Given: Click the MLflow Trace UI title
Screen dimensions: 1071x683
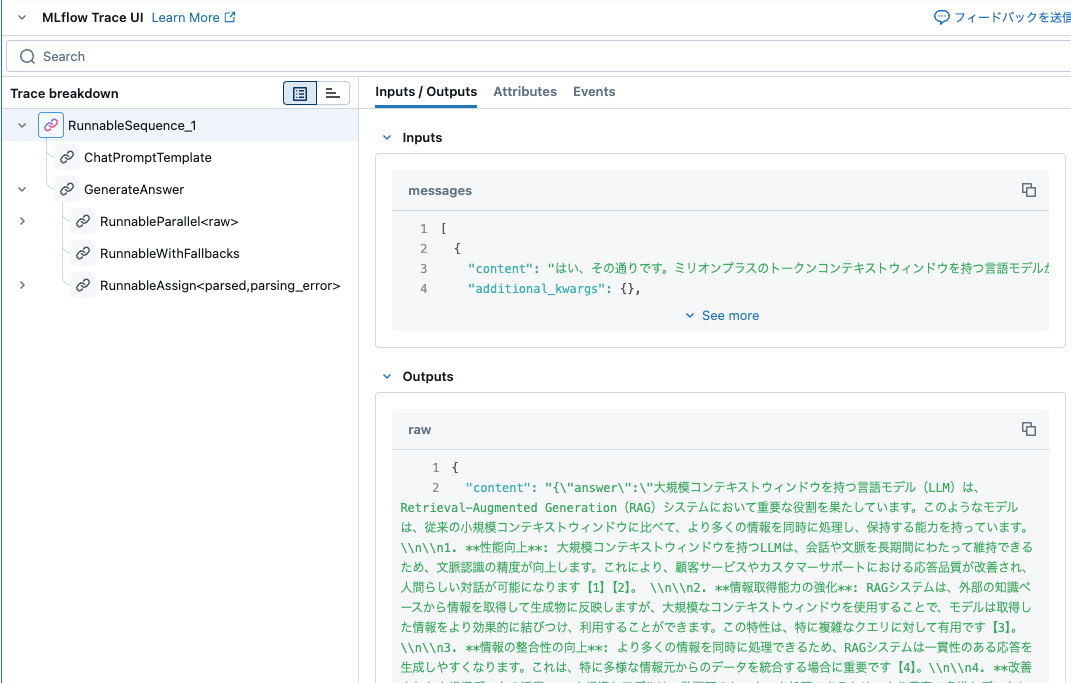Looking at the screenshot, I should tap(92, 18).
